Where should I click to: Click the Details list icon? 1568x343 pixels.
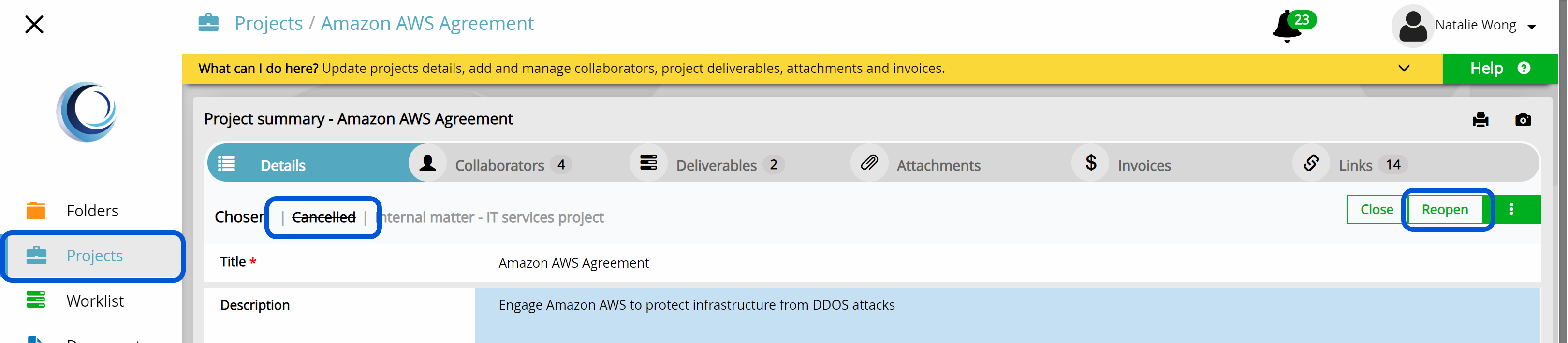226,164
